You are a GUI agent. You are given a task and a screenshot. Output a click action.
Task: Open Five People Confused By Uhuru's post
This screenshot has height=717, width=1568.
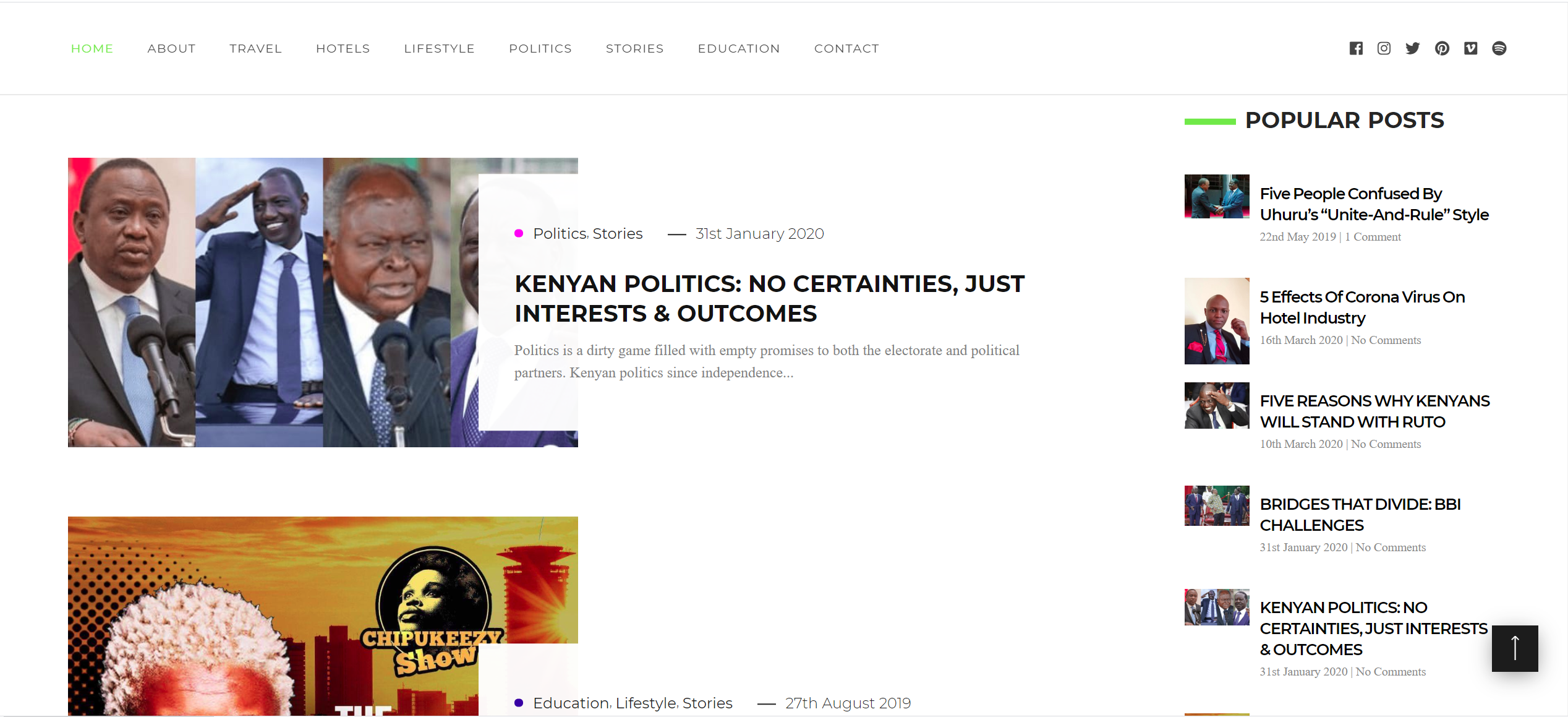click(1374, 204)
